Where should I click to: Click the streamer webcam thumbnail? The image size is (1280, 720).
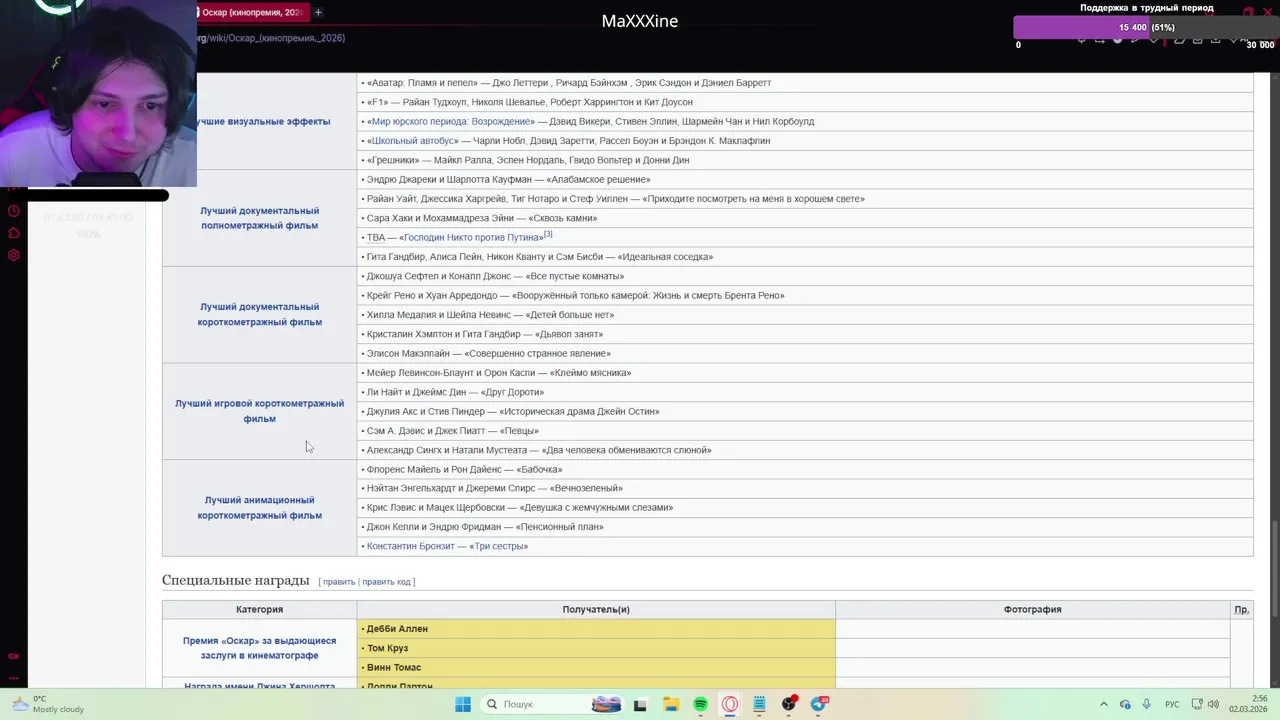point(98,93)
